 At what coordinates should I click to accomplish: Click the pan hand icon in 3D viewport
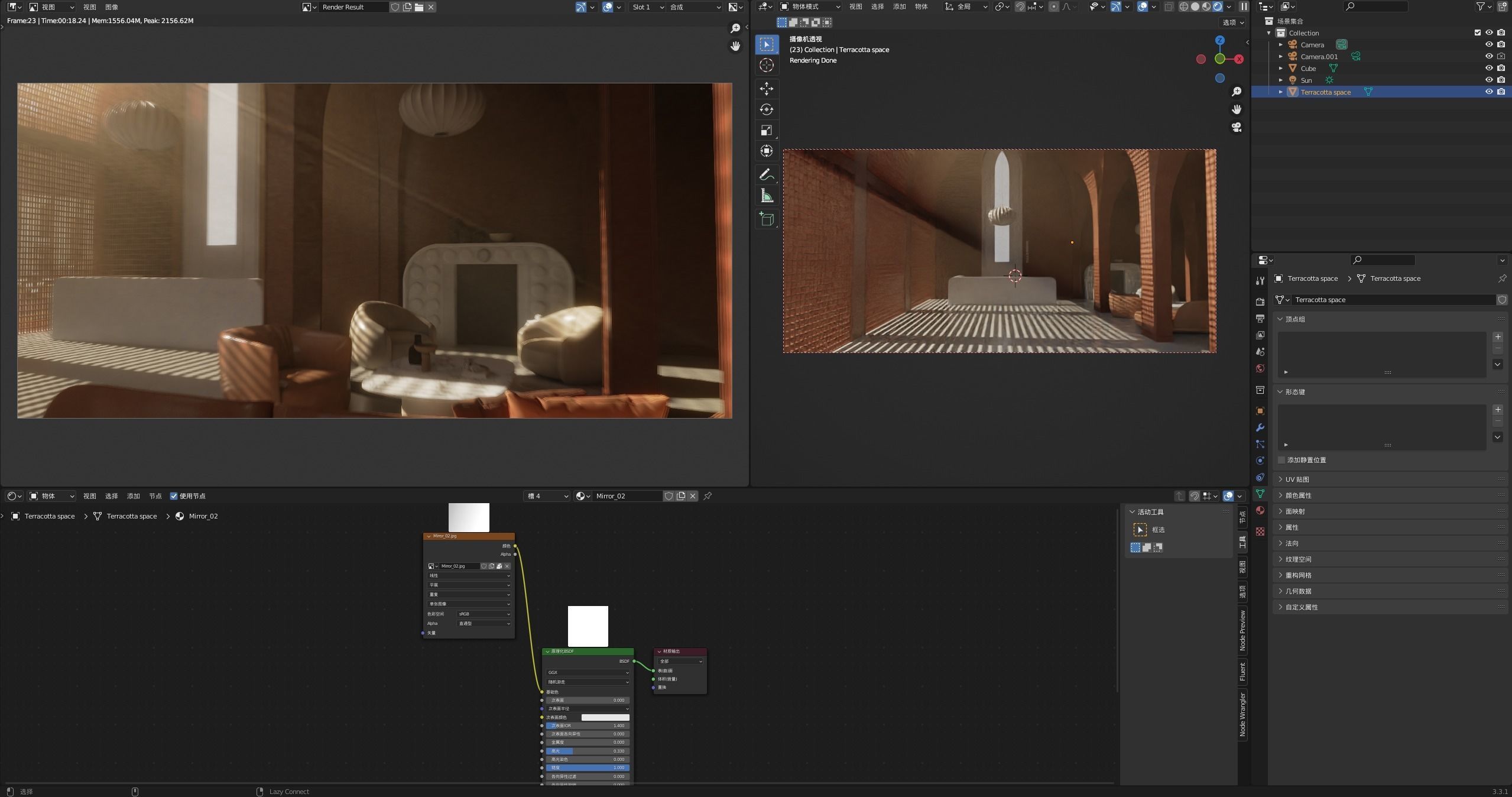pyautogui.click(x=1236, y=109)
